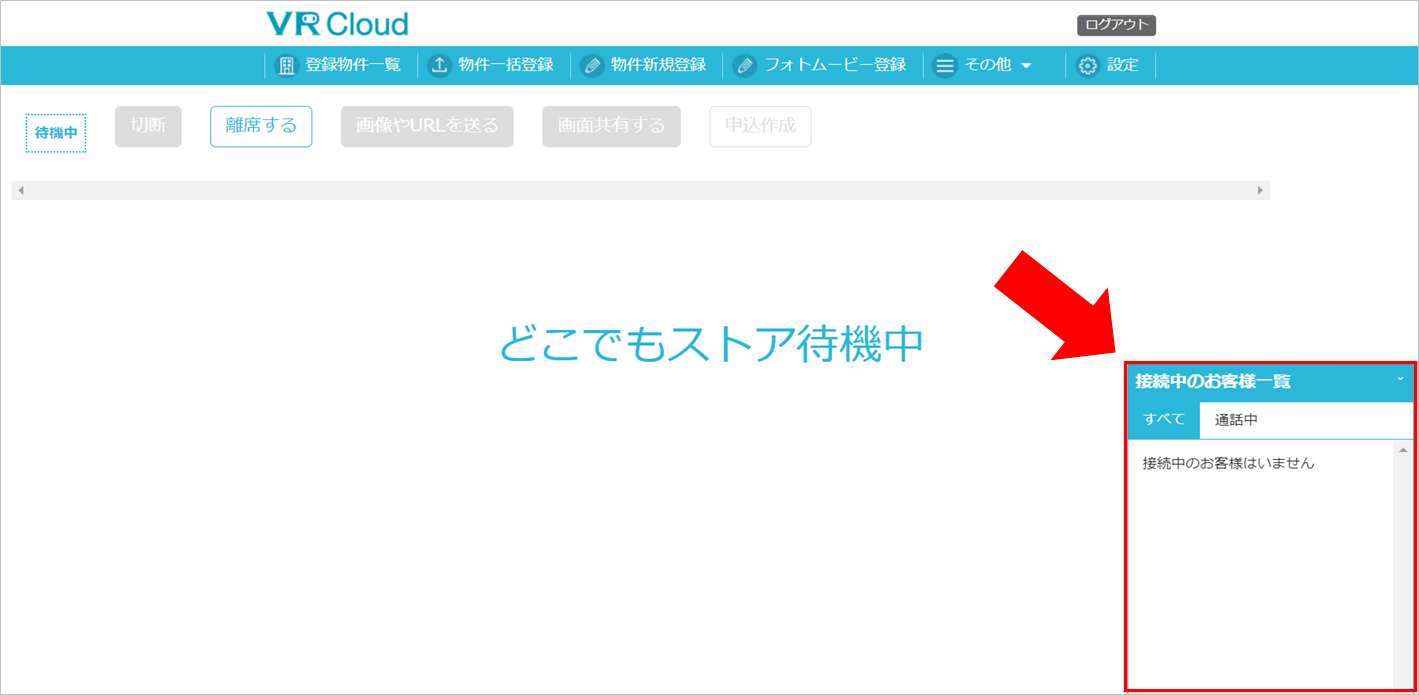Click the 申込作成 button
1419x695 pixels.
point(760,126)
